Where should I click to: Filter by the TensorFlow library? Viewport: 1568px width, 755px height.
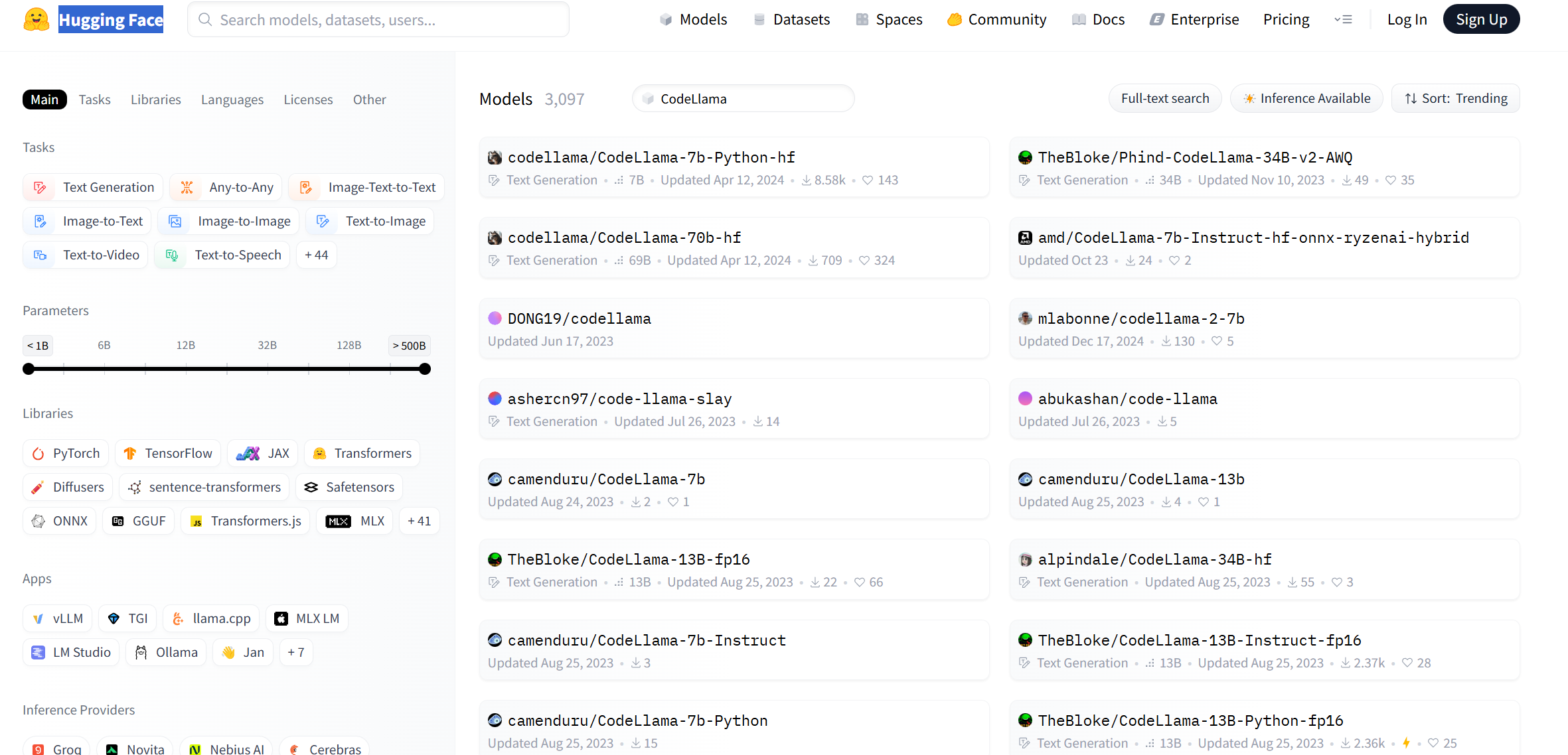168,453
